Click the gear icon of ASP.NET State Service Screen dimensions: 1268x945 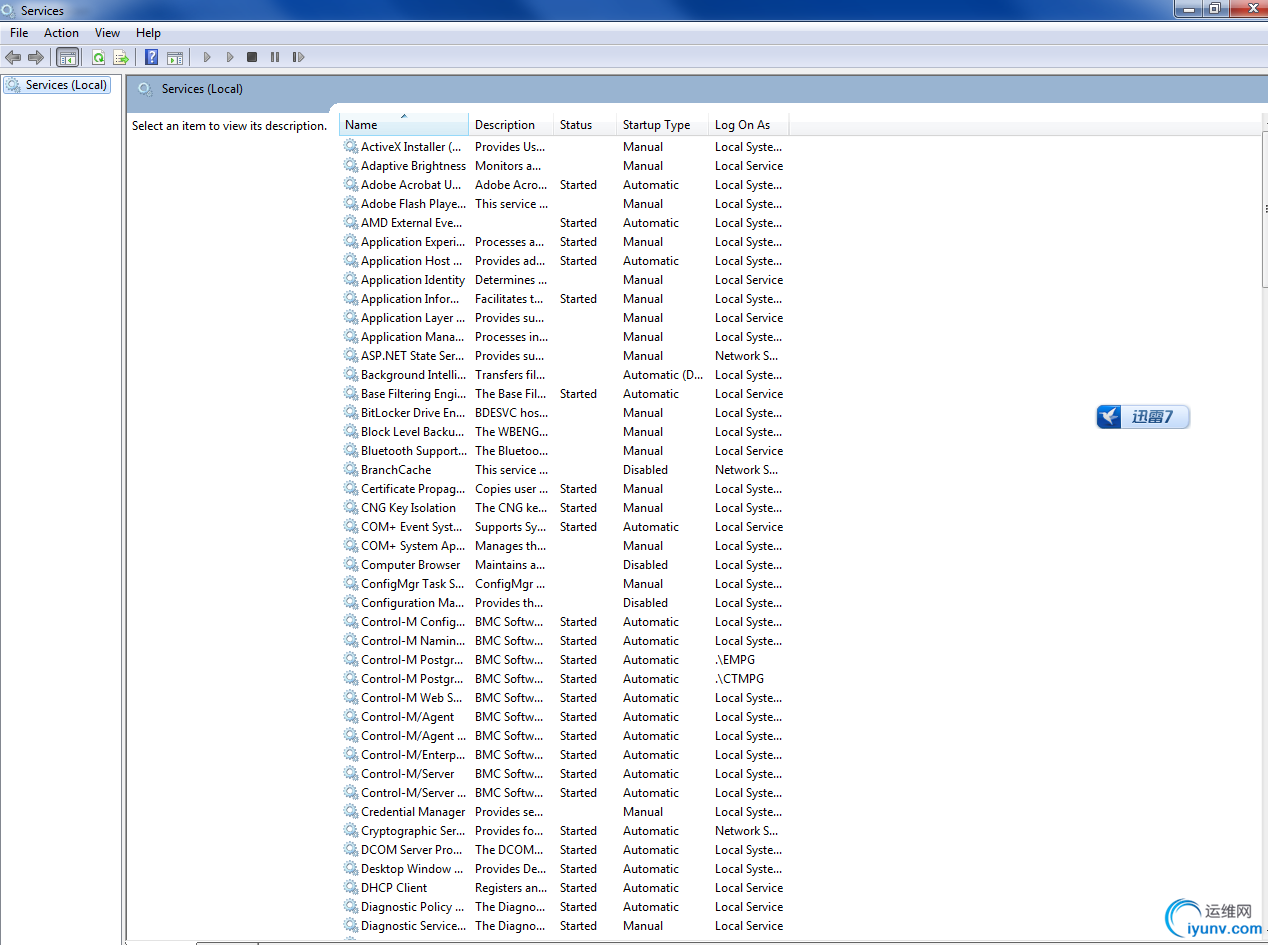pos(351,355)
